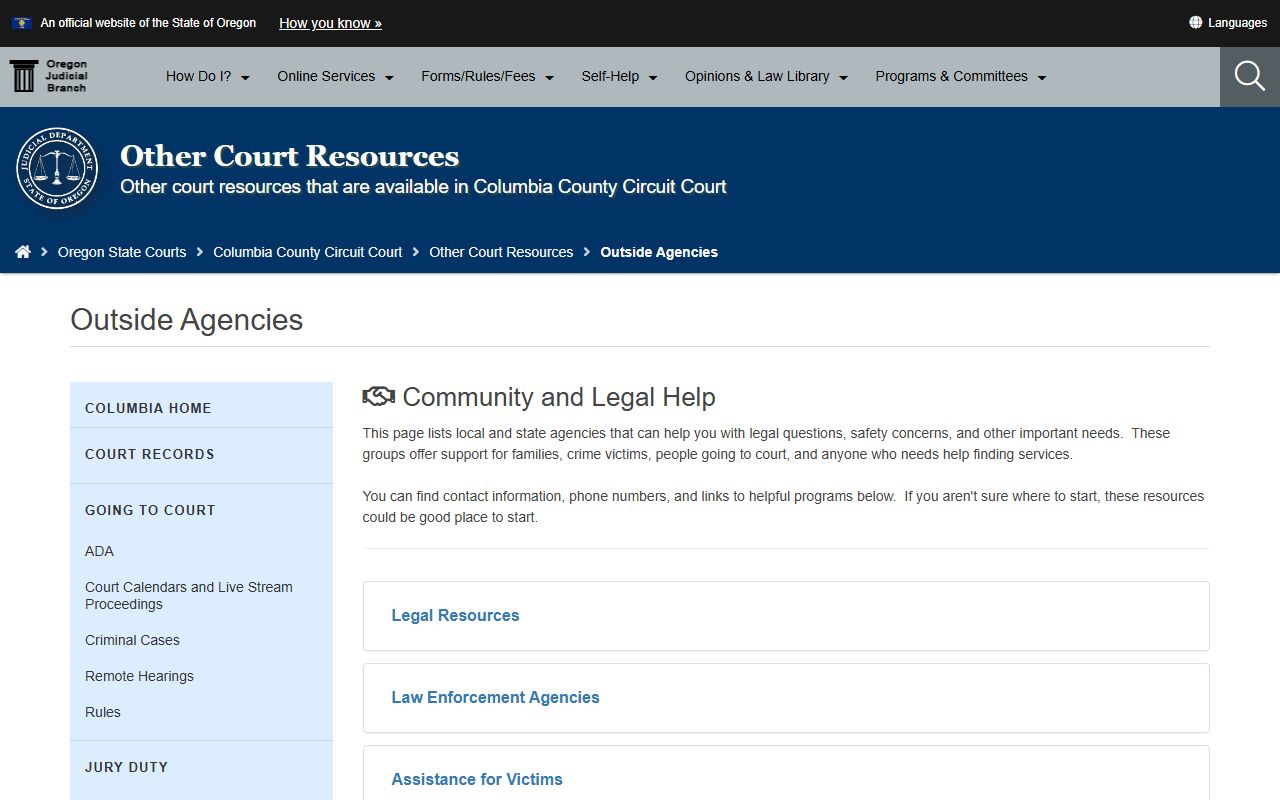Viewport: 1280px width, 800px height.
Task: Open the Languages selector
Action: (x=1228, y=22)
